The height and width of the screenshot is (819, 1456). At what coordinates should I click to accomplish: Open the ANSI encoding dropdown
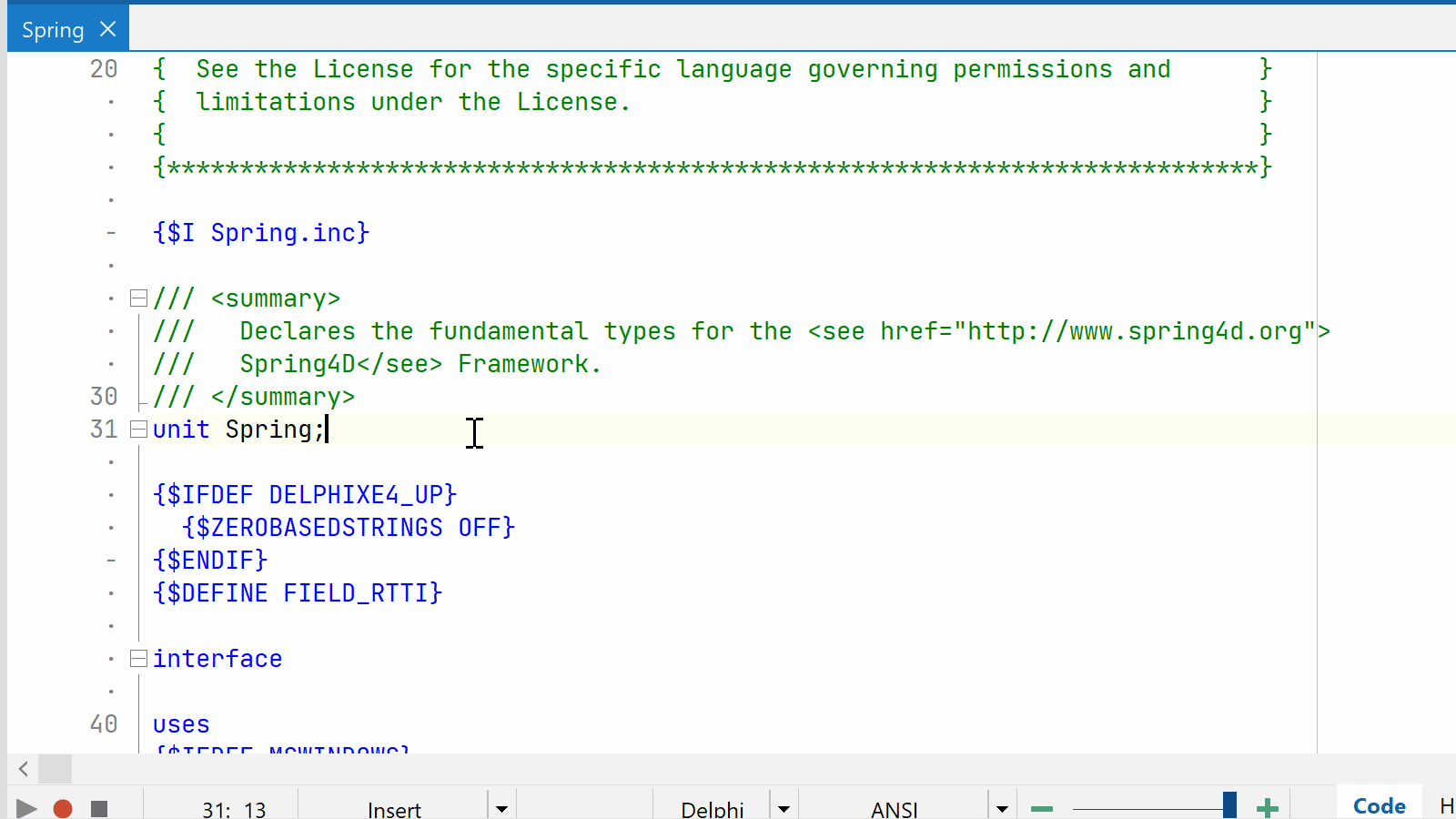tap(1002, 808)
